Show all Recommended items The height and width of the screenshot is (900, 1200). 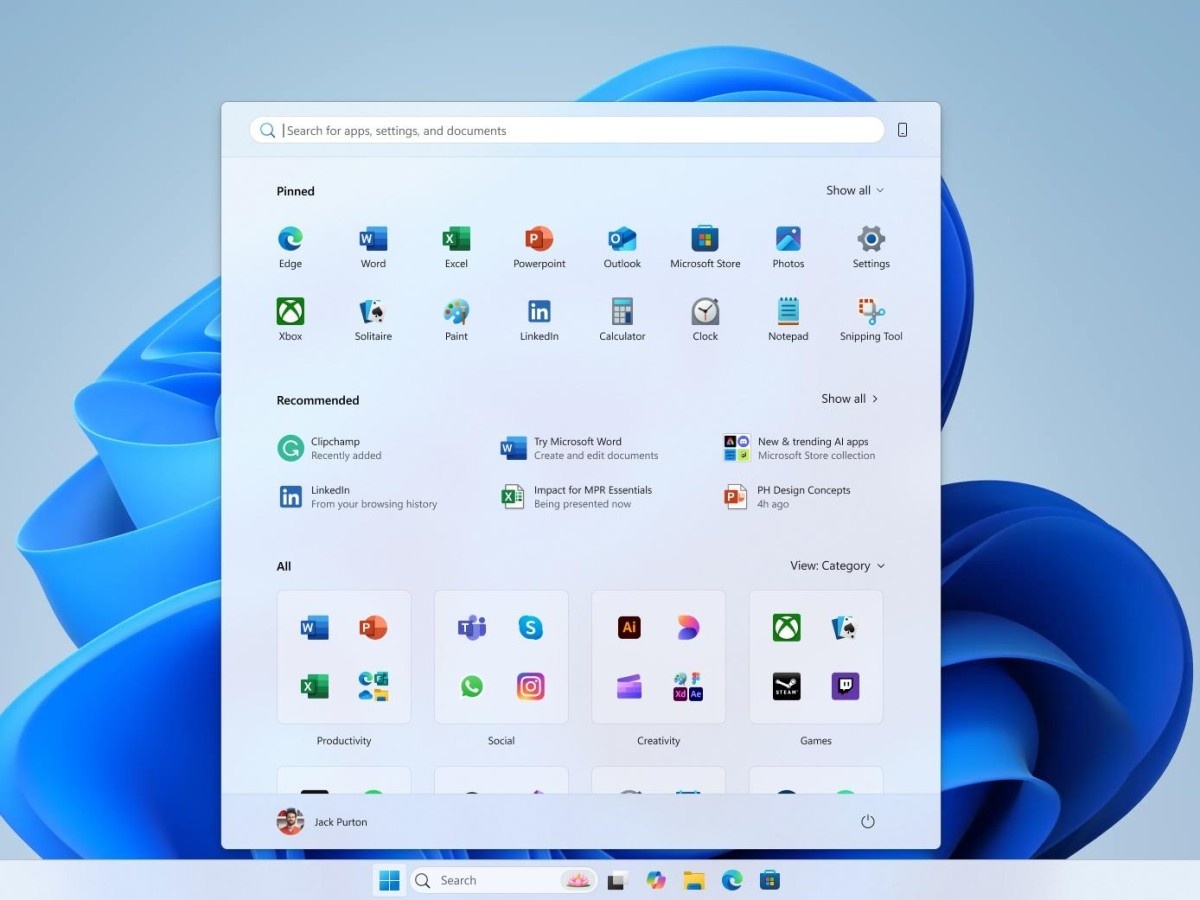(849, 398)
